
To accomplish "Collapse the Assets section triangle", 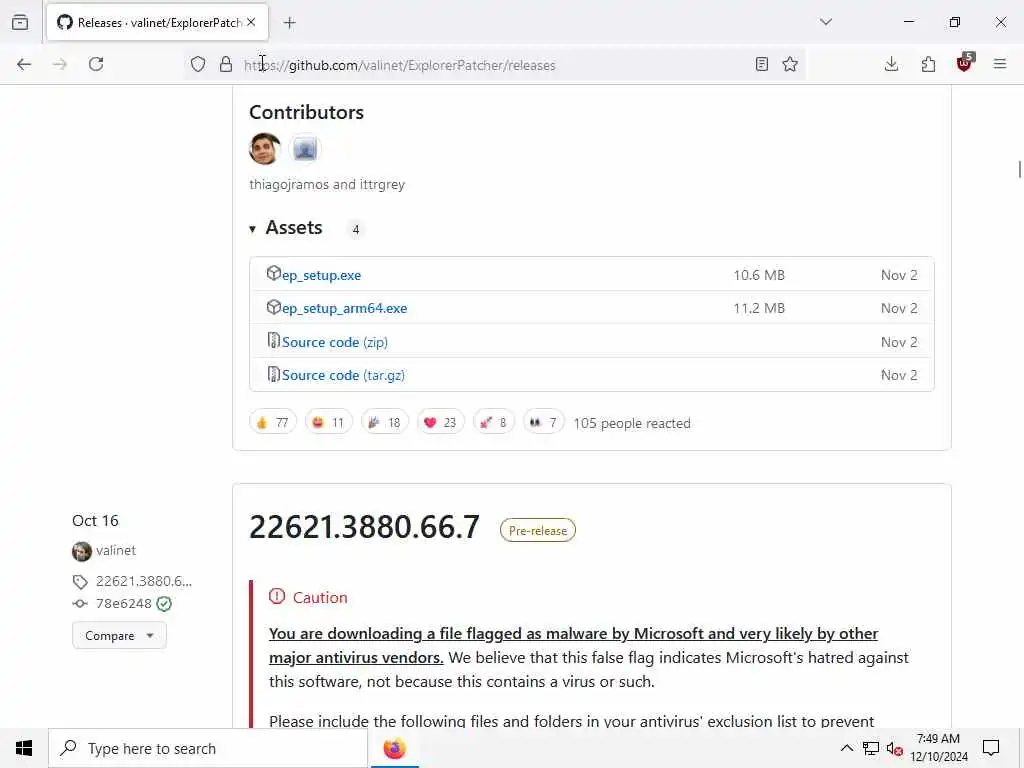I will 252,229.
